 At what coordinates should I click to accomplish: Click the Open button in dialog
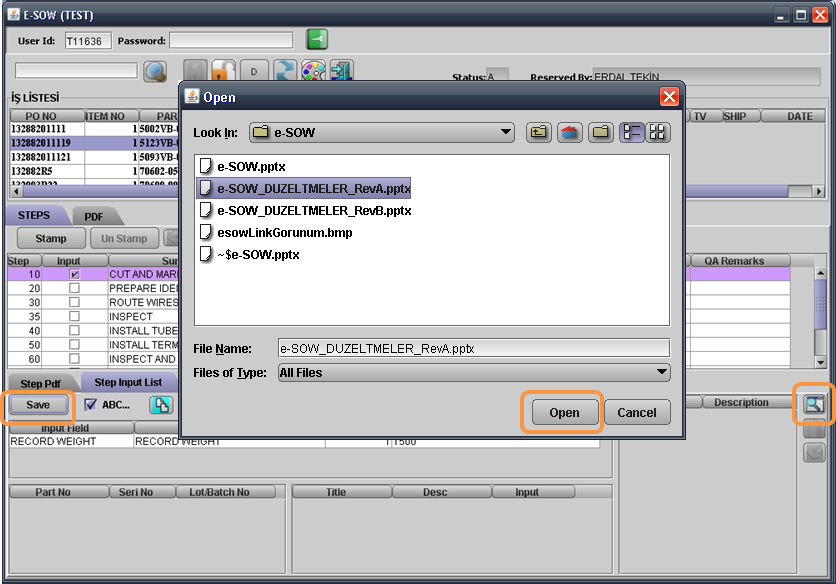point(564,412)
